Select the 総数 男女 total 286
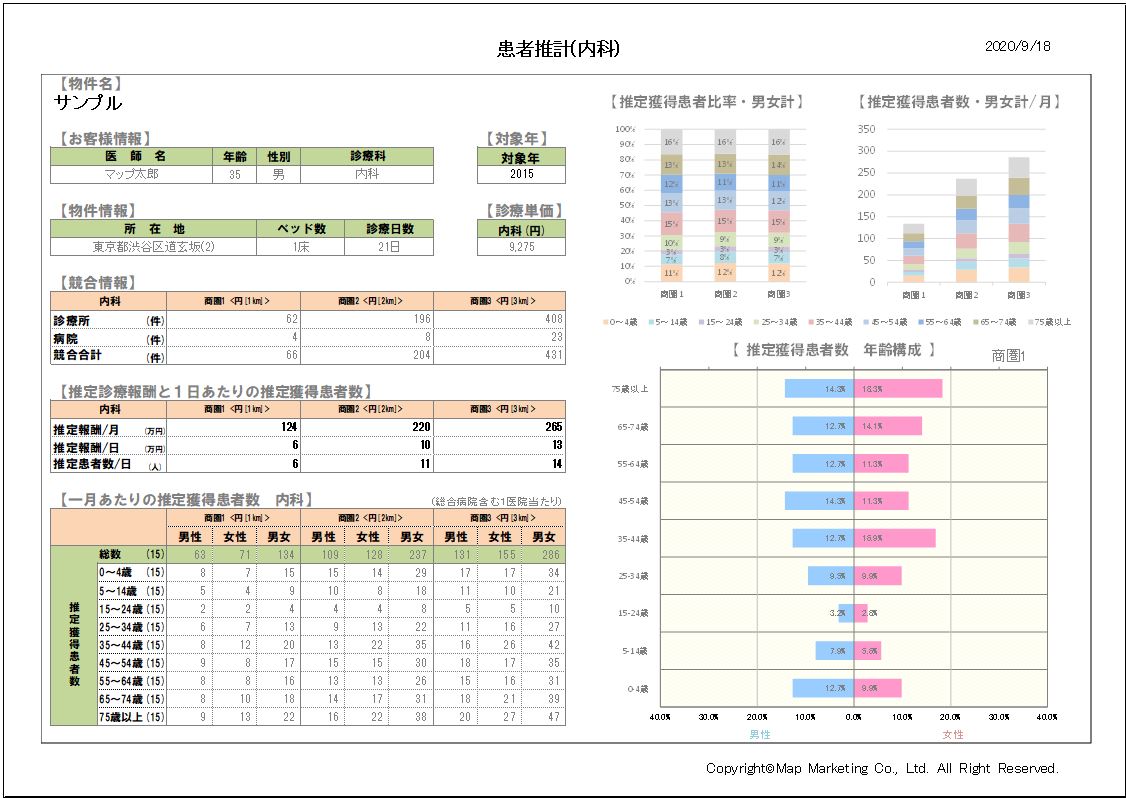This screenshot has height=798, width=1126. pos(551,555)
